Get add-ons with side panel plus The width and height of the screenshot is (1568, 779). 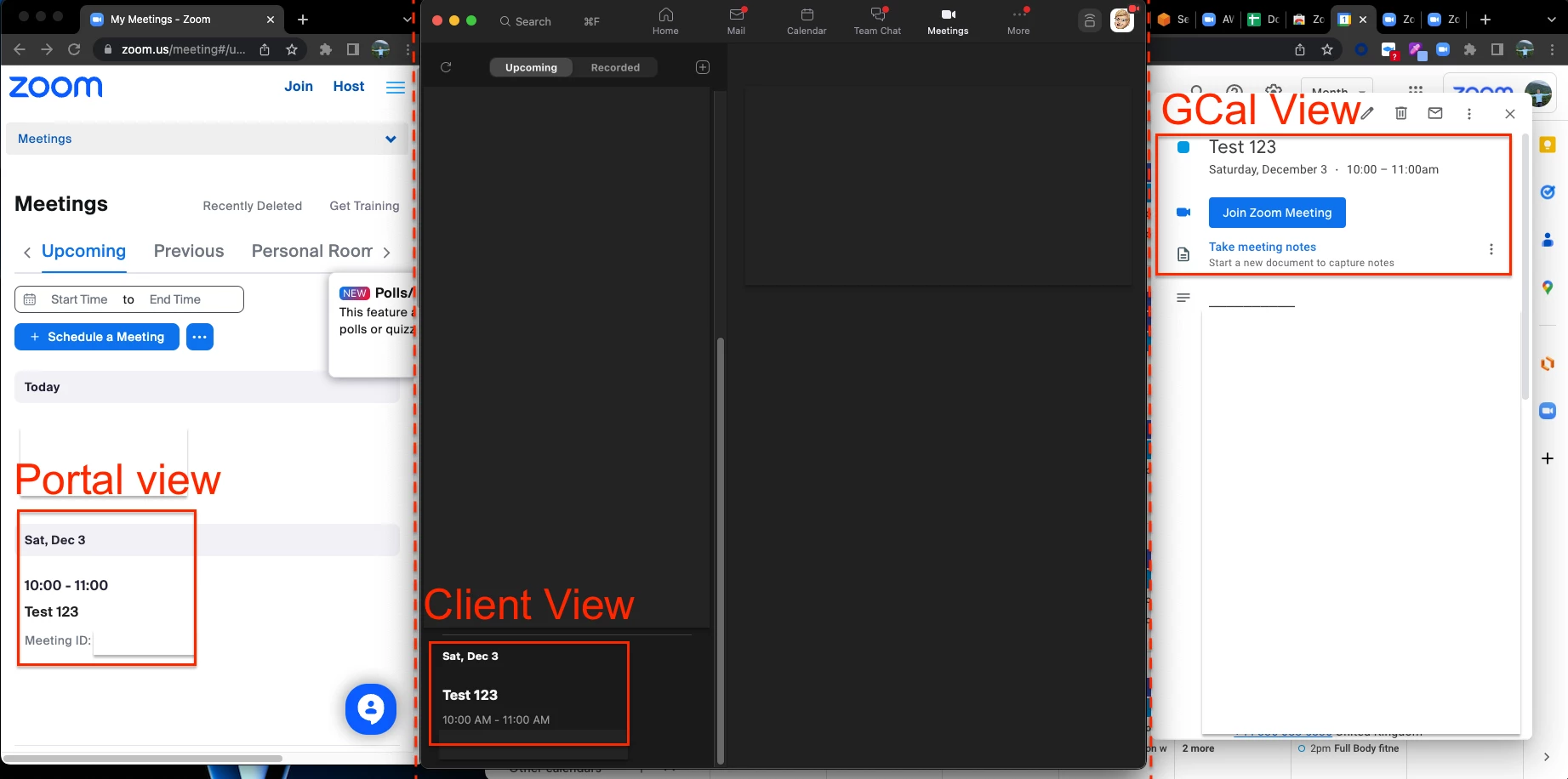(1548, 458)
